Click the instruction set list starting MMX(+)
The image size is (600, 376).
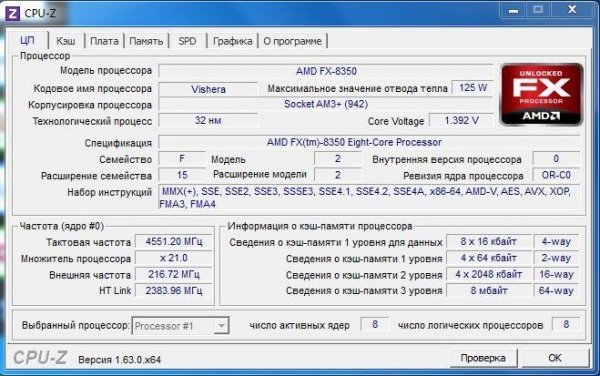pyautogui.click(x=369, y=198)
